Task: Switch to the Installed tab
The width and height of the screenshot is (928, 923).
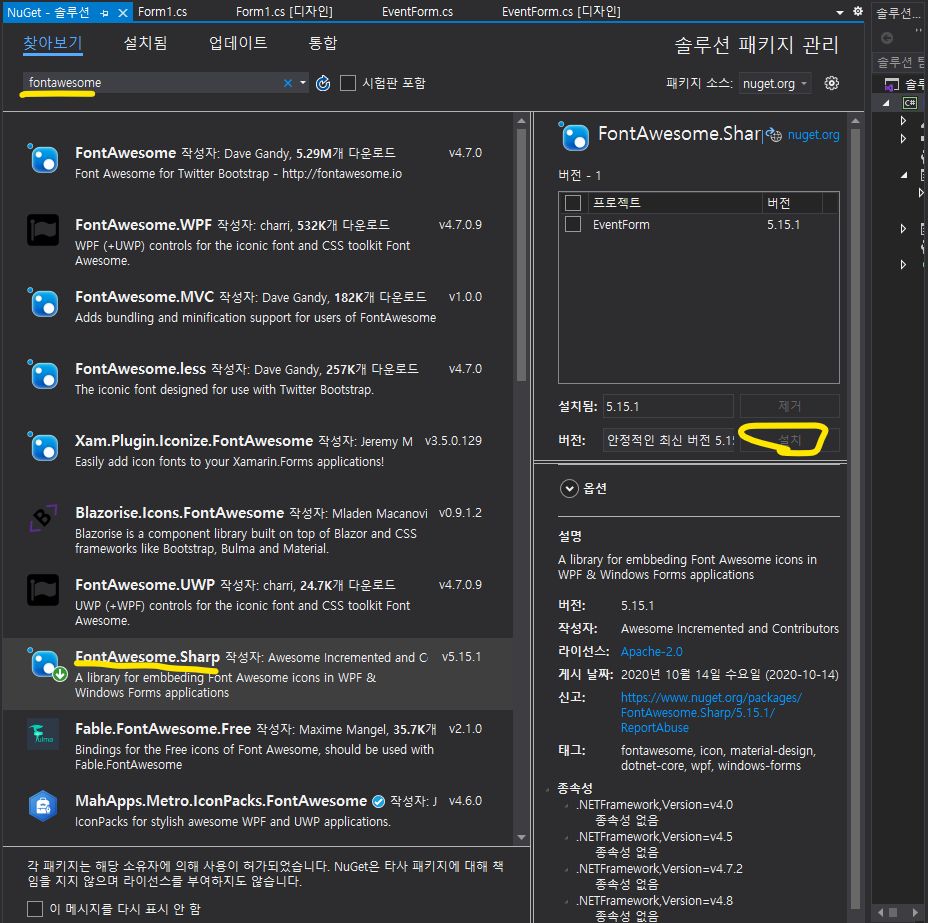Action: (x=146, y=43)
